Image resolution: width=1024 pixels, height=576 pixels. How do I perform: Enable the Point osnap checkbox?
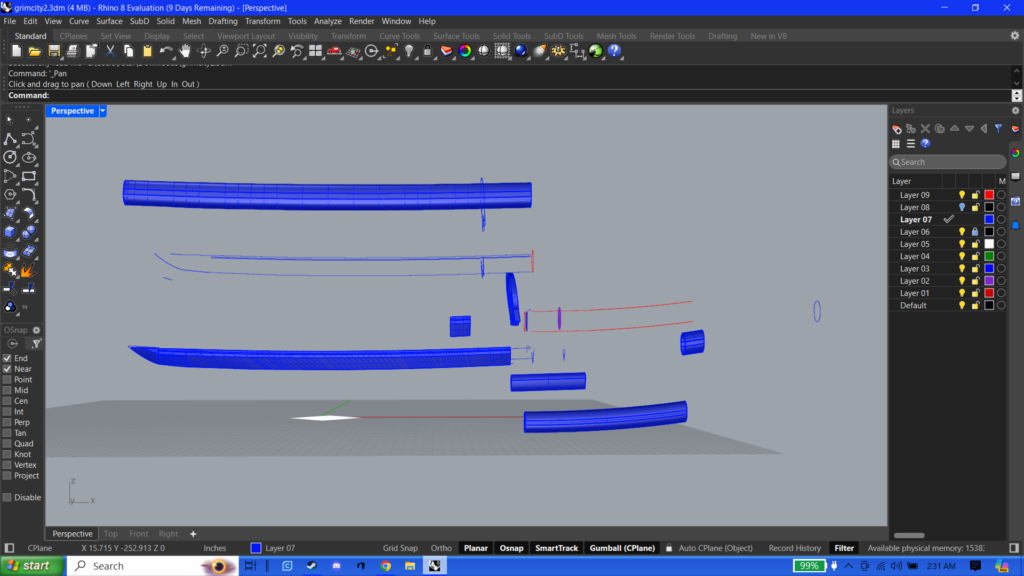point(7,379)
